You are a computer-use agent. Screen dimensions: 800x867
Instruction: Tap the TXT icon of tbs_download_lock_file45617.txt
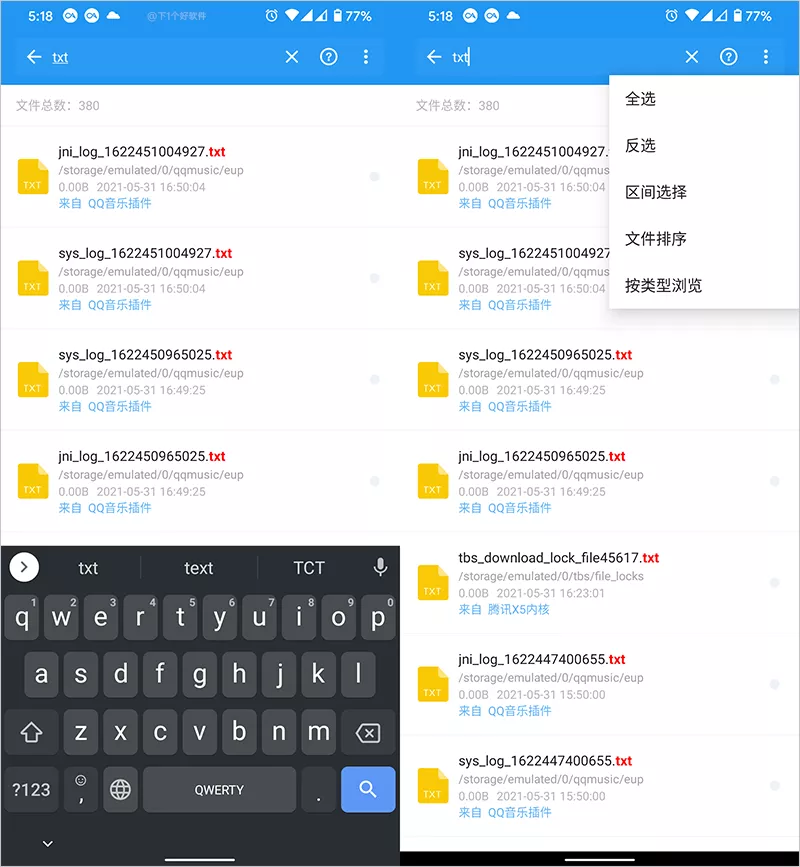tap(432, 582)
